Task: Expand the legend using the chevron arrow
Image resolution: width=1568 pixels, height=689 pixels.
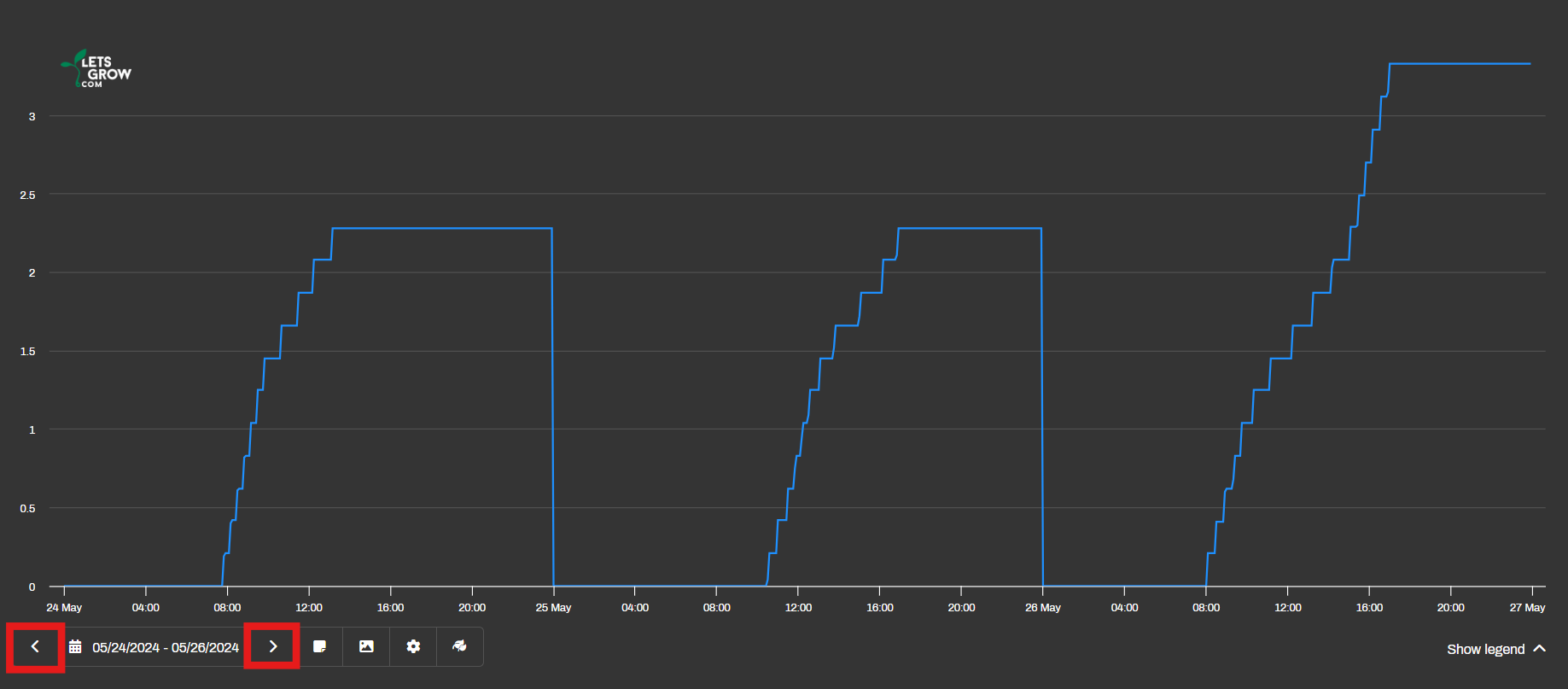Action: 1540,649
